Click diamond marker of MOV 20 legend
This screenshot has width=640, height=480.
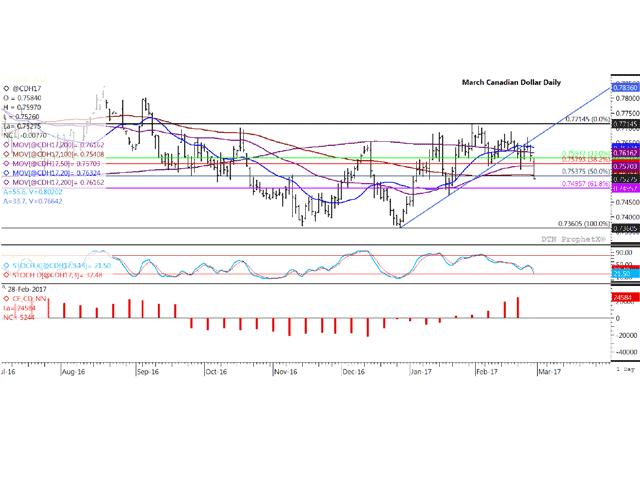(6, 173)
